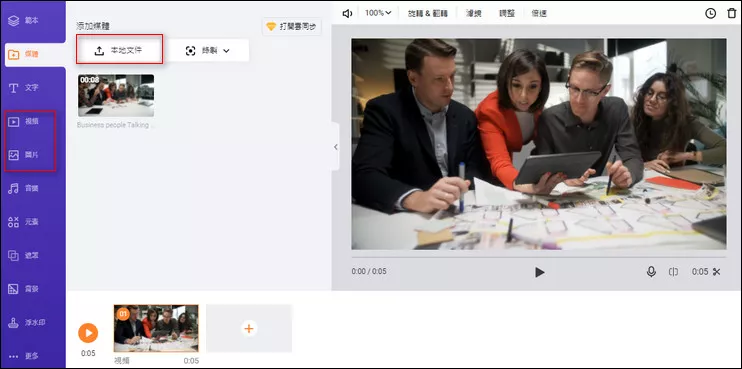This screenshot has width=742, height=369.
Task: Play the storyboard with the orange play button
Action: 88,333
